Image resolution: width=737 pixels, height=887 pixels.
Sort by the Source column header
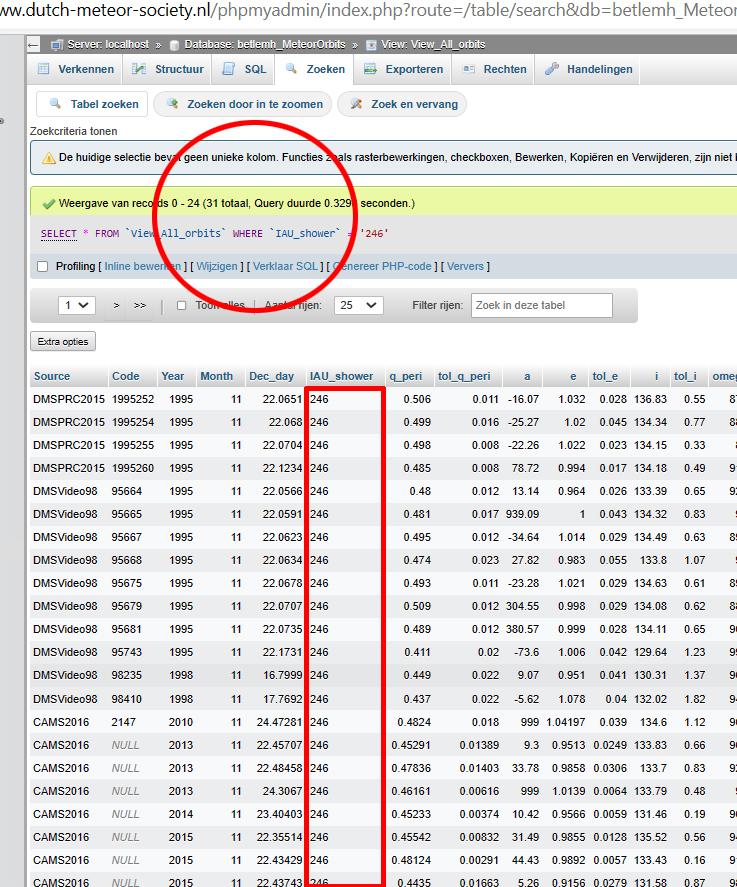coord(52,376)
